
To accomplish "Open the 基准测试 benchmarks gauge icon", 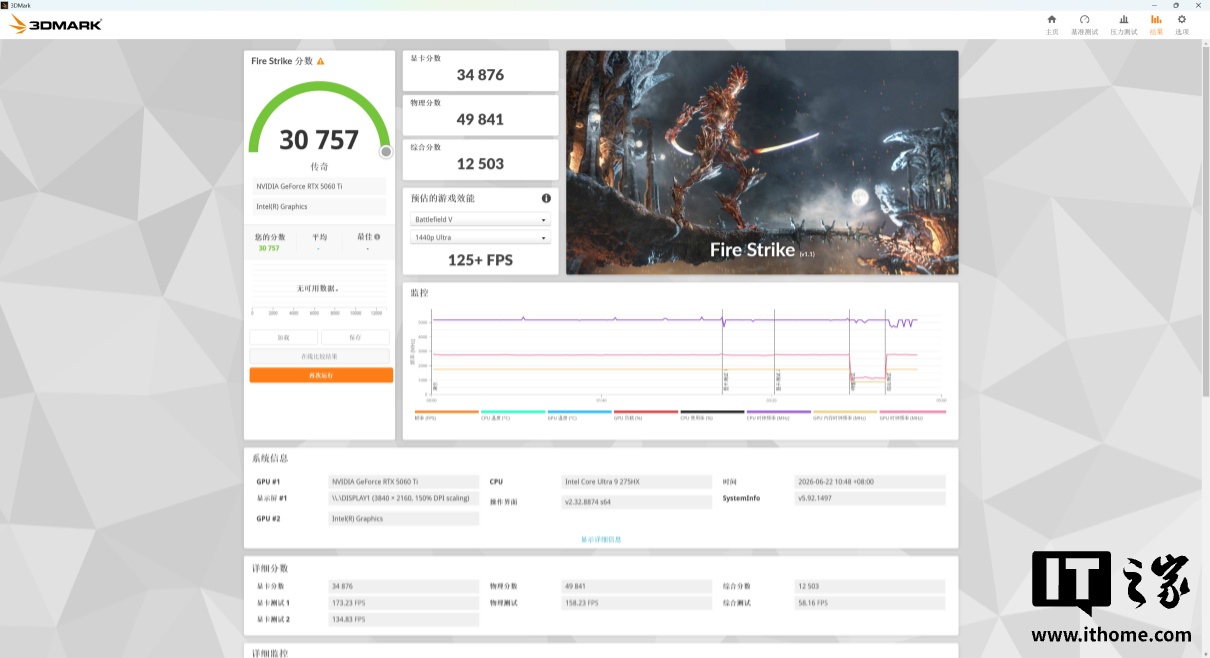I will tap(1084, 19).
